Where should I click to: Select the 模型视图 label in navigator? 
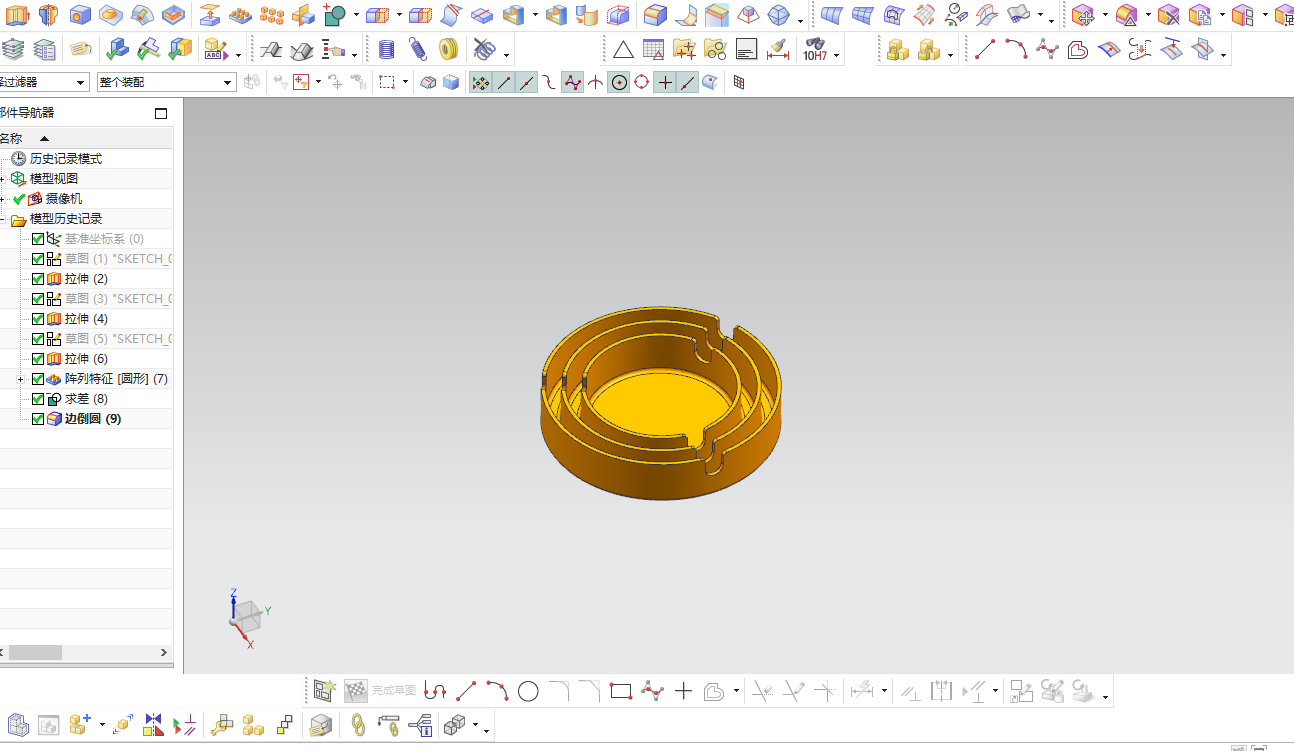tap(54, 179)
